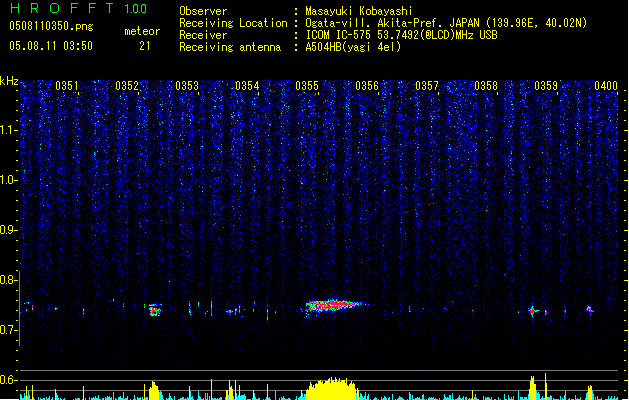Click the date stamp 05.08.11 03:50
Screen dimensions: 629x400
[x=51, y=46]
